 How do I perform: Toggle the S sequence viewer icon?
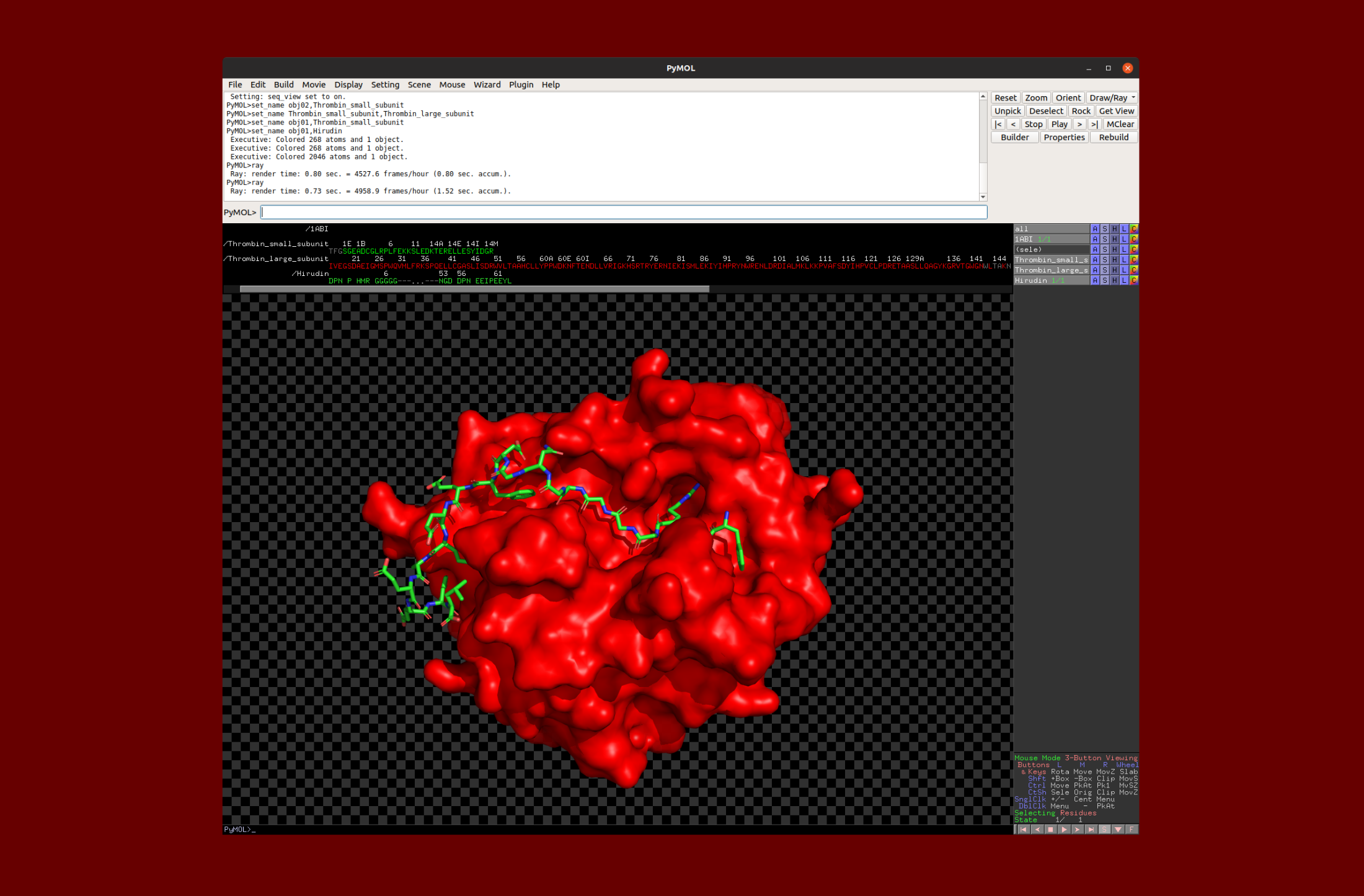click(1104, 829)
